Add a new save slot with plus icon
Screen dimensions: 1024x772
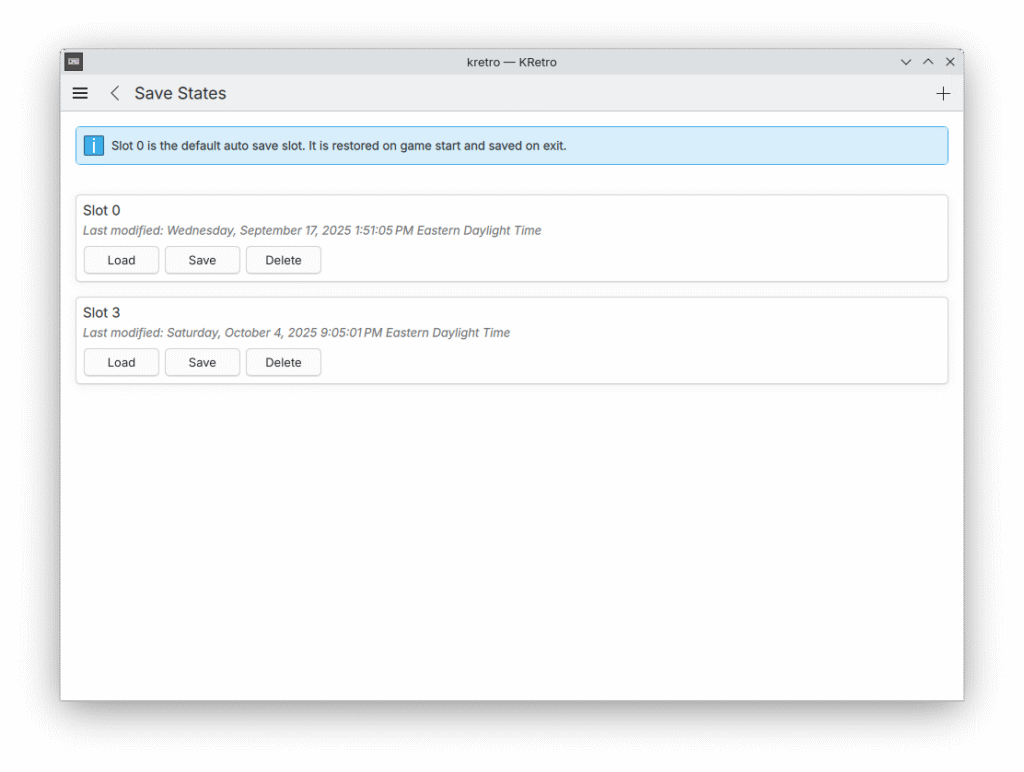point(942,93)
